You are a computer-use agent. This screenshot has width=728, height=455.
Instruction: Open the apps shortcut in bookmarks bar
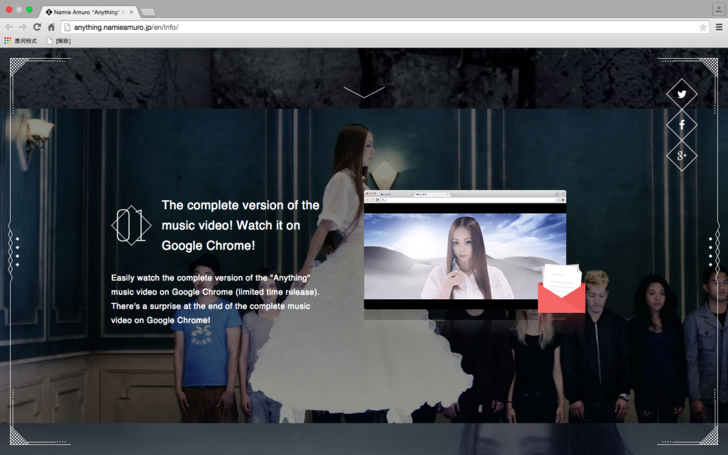point(20,41)
